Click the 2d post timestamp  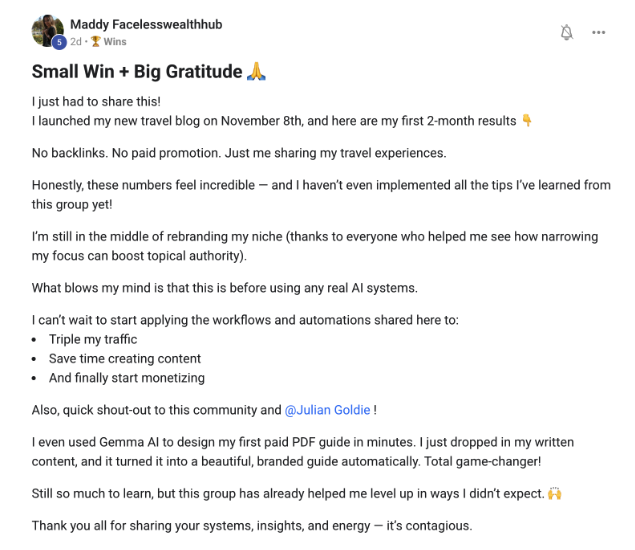pyautogui.click(x=76, y=42)
